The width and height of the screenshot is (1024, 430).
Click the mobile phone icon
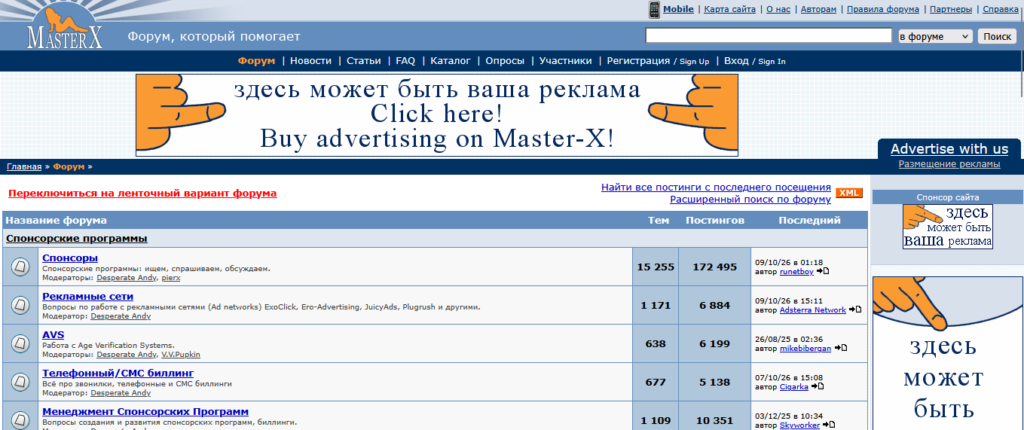coord(654,10)
